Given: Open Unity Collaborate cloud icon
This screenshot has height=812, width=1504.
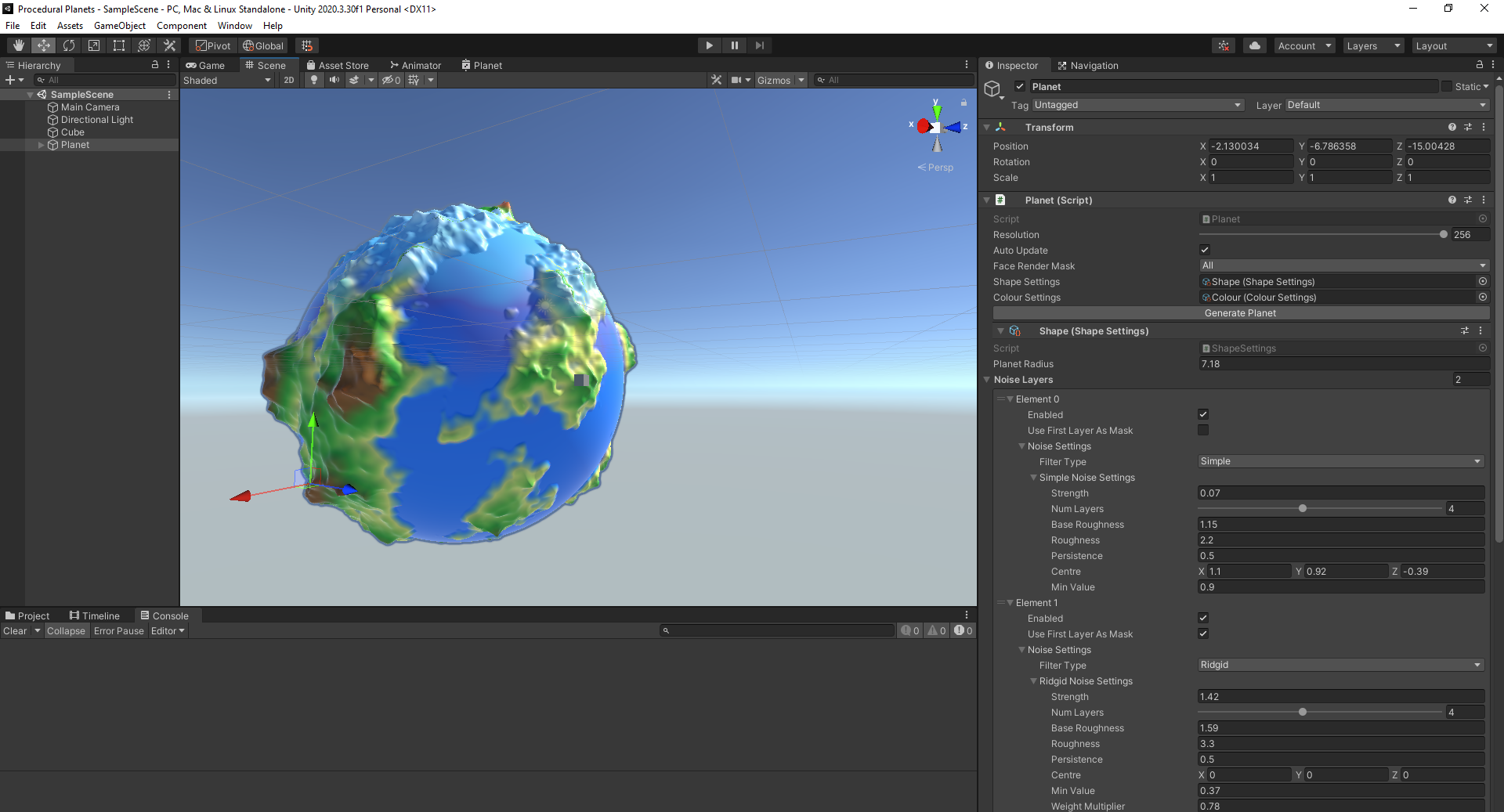Looking at the screenshot, I should 1254,45.
